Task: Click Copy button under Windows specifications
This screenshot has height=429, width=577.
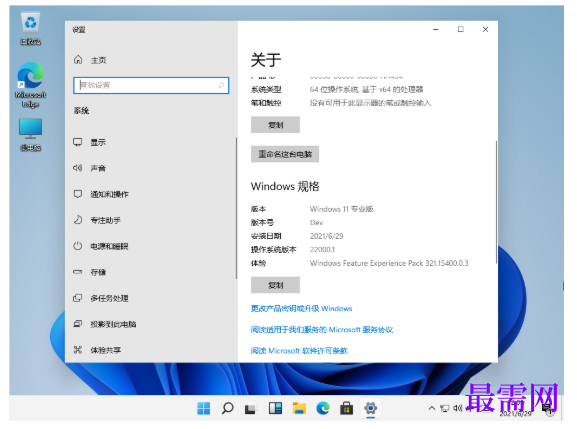Action: click(275, 285)
